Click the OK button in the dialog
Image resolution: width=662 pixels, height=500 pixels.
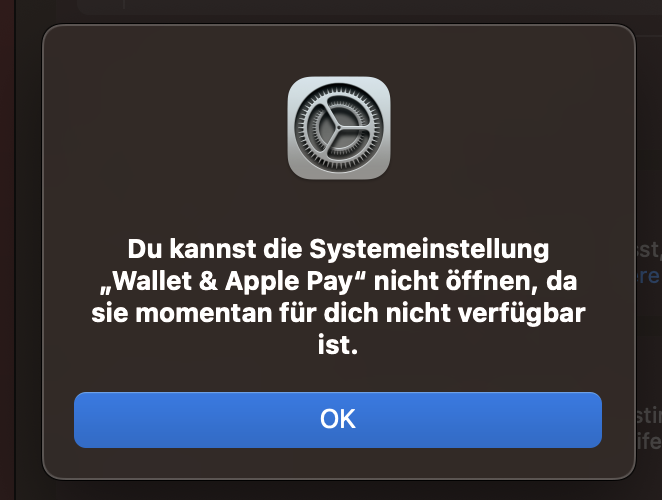[338, 420]
